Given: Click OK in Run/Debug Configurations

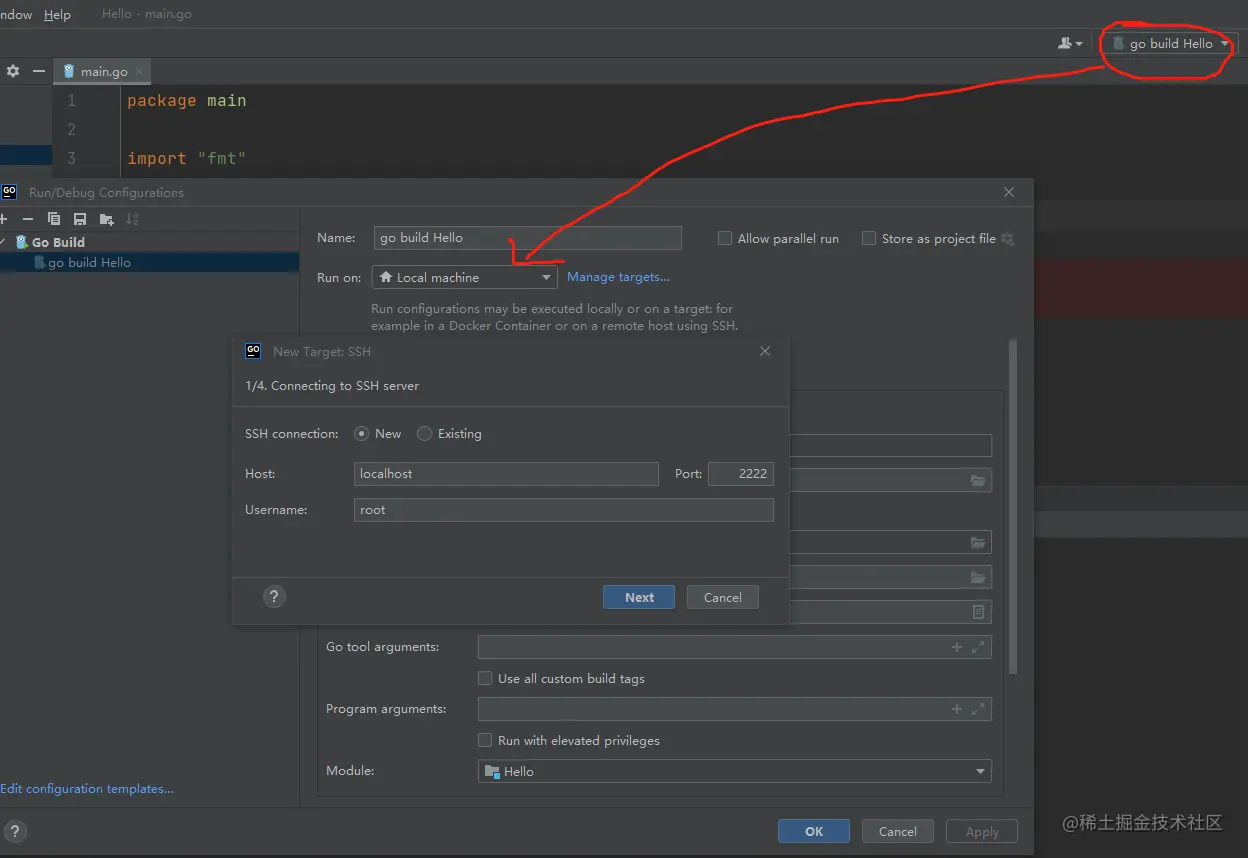Looking at the screenshot, I should [x=814, y=831].
